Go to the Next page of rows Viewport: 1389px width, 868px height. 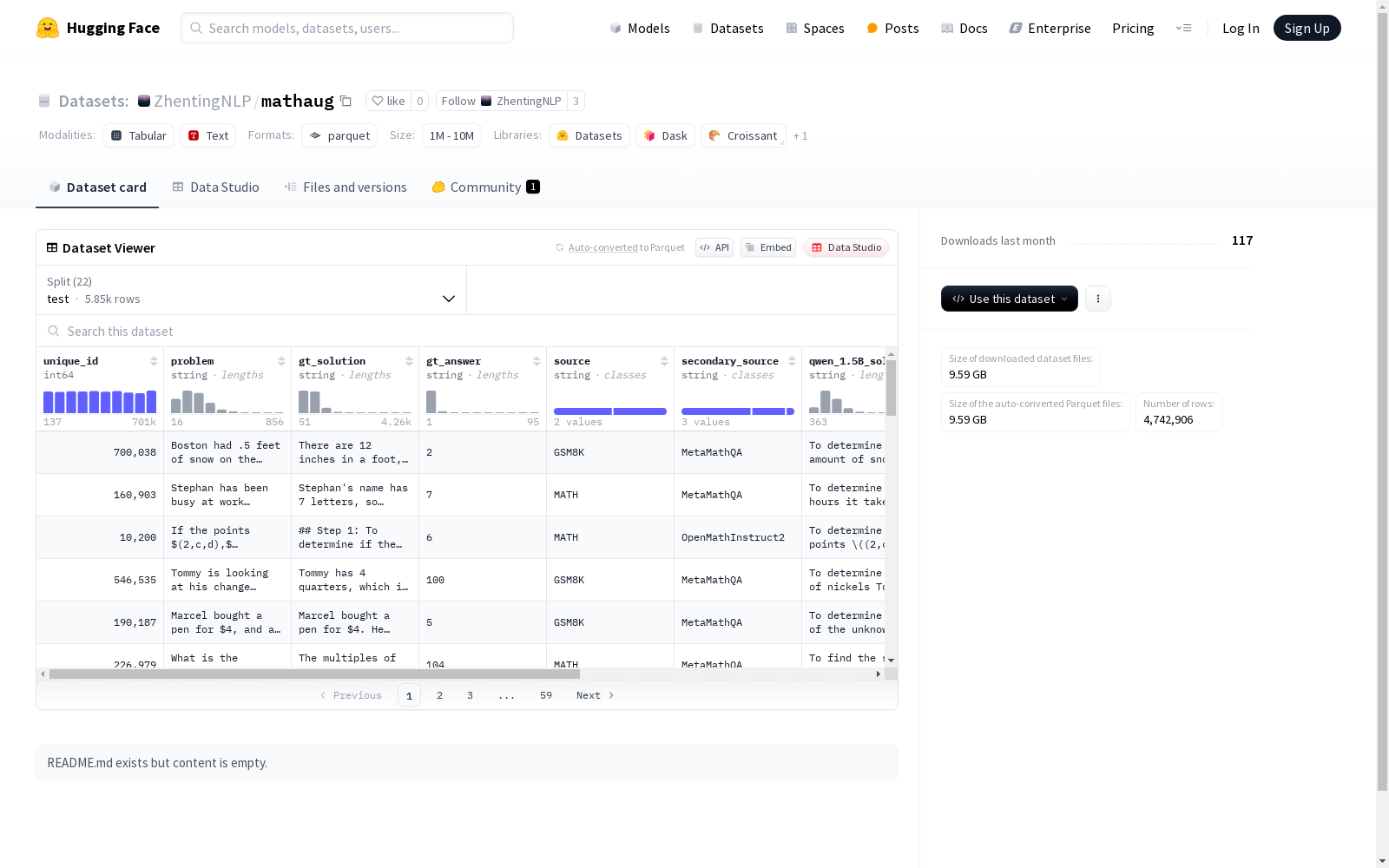tap(596, 695)
